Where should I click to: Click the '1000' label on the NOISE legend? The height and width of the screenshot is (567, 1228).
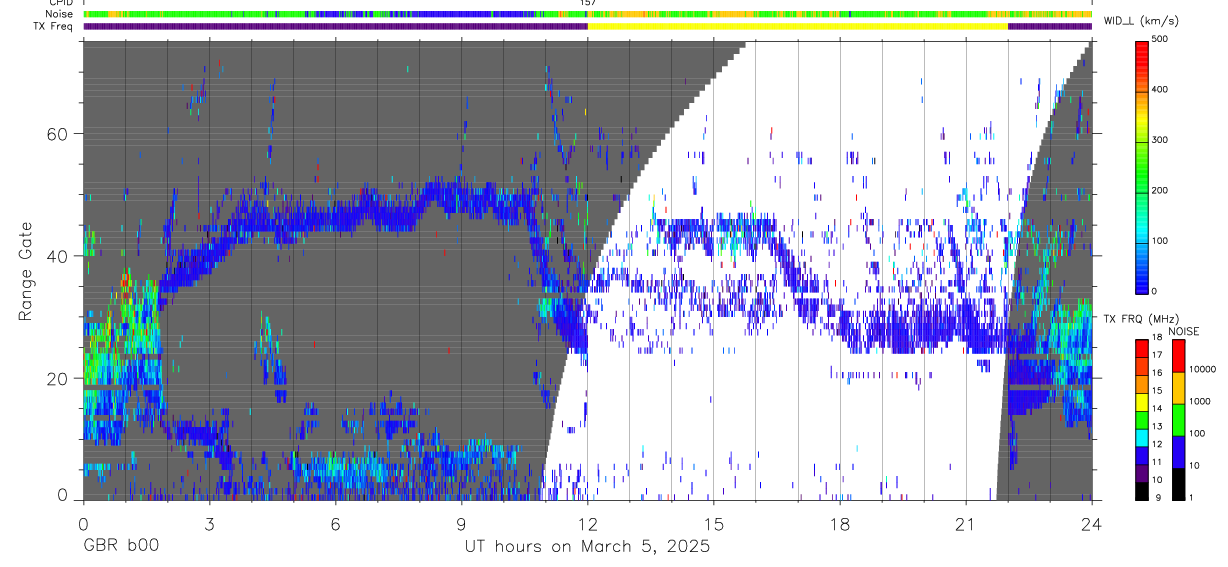pos(1202,400)
